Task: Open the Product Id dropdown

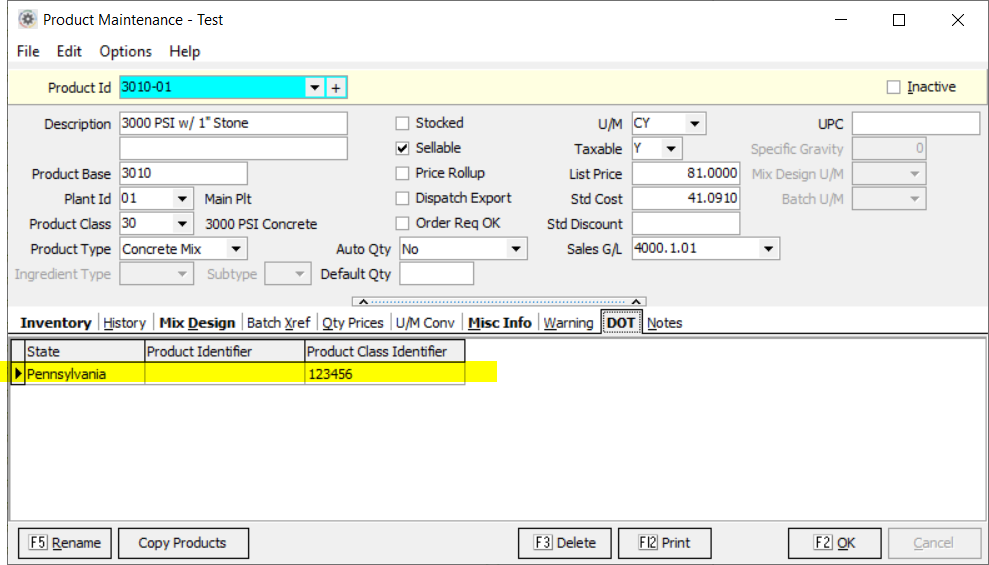Action: coord(315,88)
